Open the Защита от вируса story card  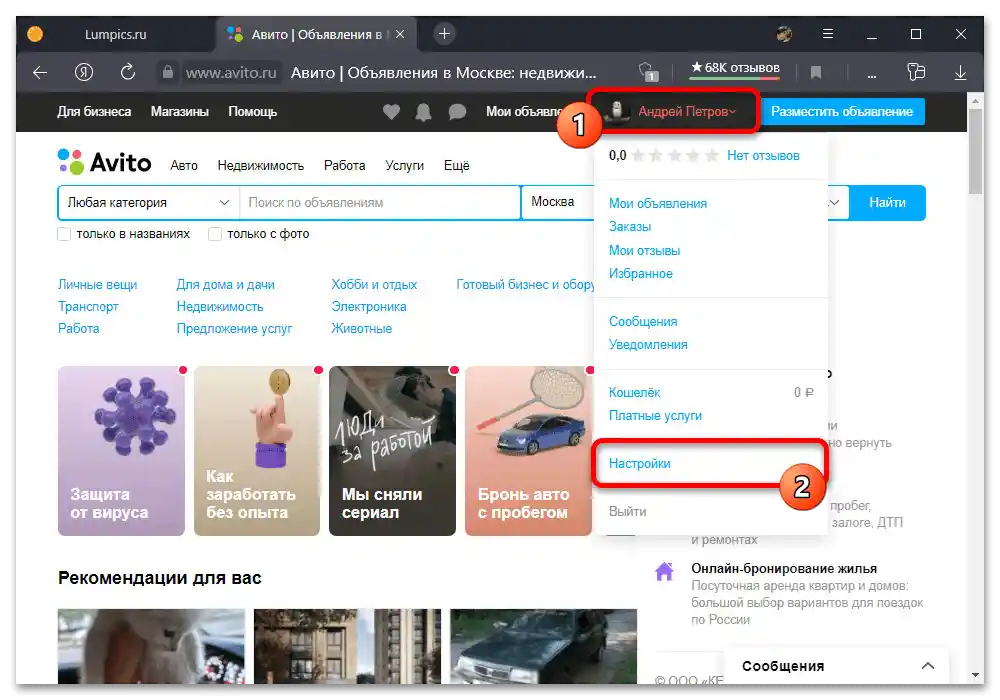point(121,451)
